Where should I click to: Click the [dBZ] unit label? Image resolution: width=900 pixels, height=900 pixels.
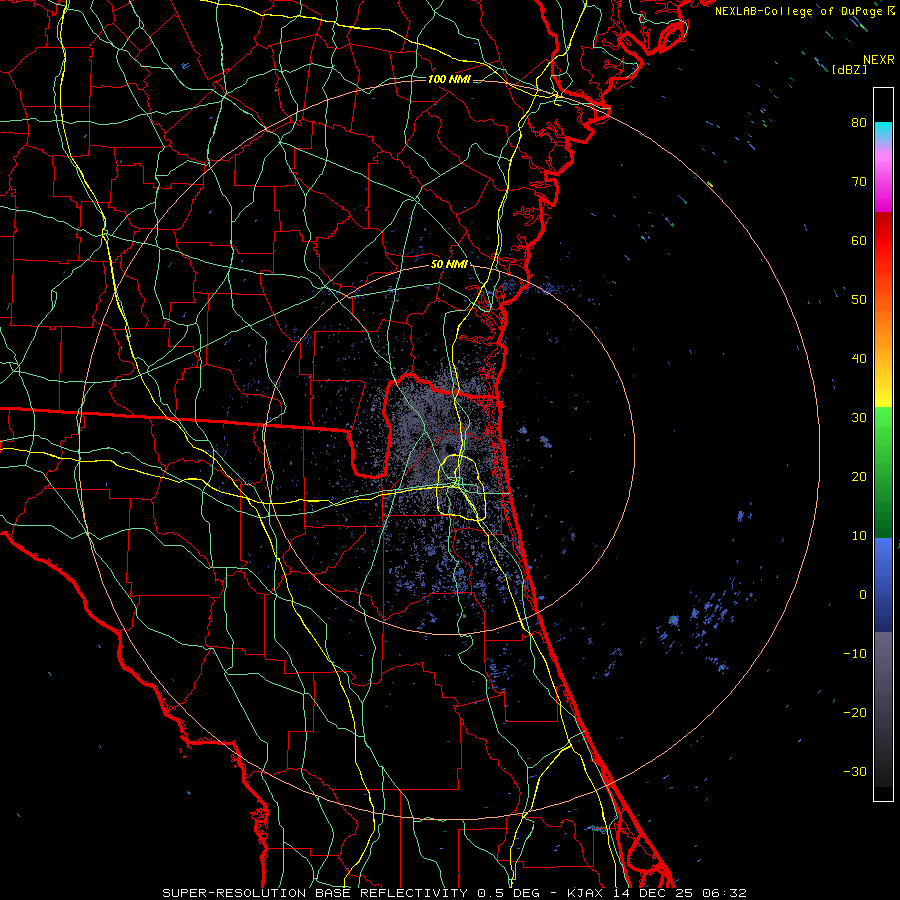click(x=849, y=69)
